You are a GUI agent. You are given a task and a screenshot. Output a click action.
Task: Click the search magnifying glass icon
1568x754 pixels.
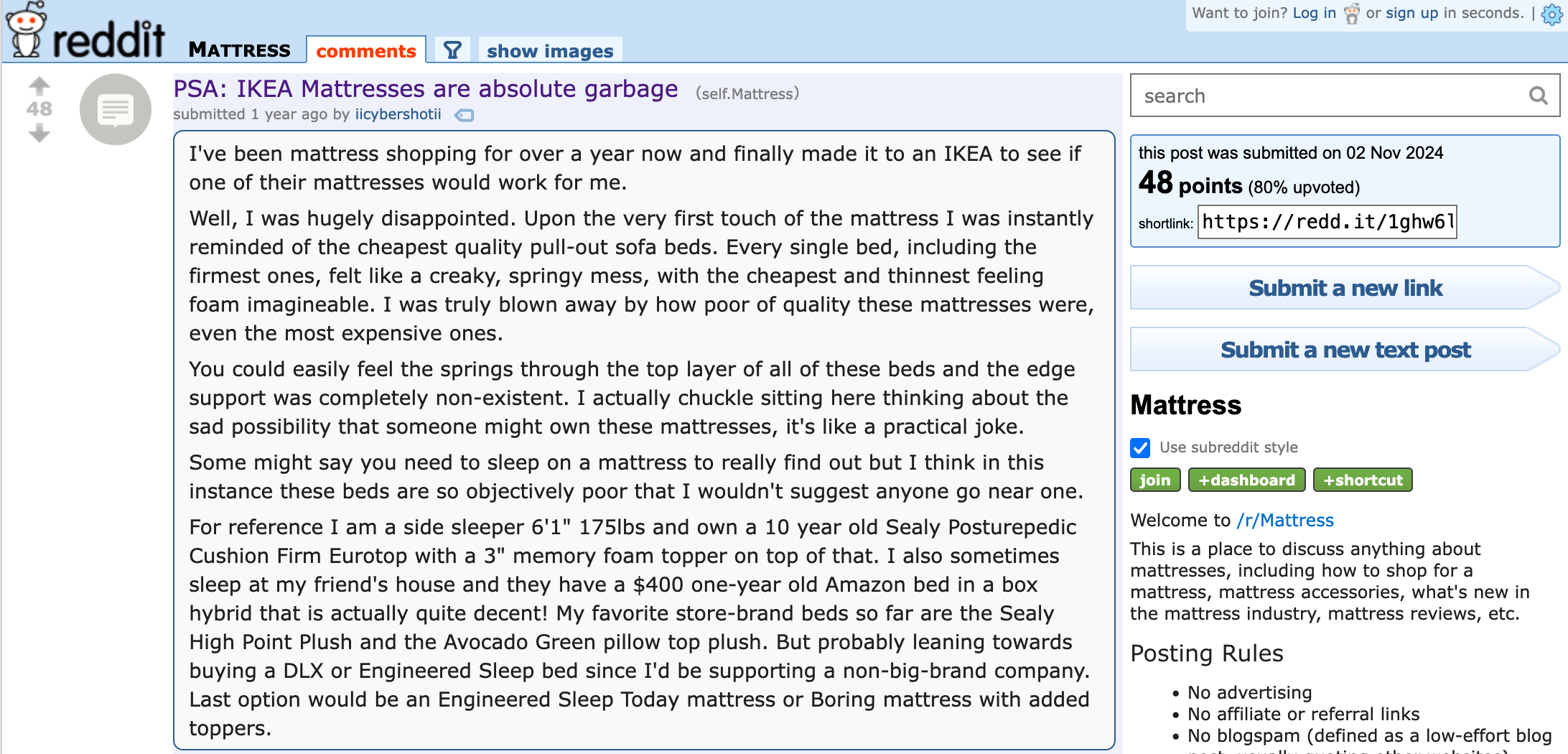pyautogui.click(x=1537, y=96)
